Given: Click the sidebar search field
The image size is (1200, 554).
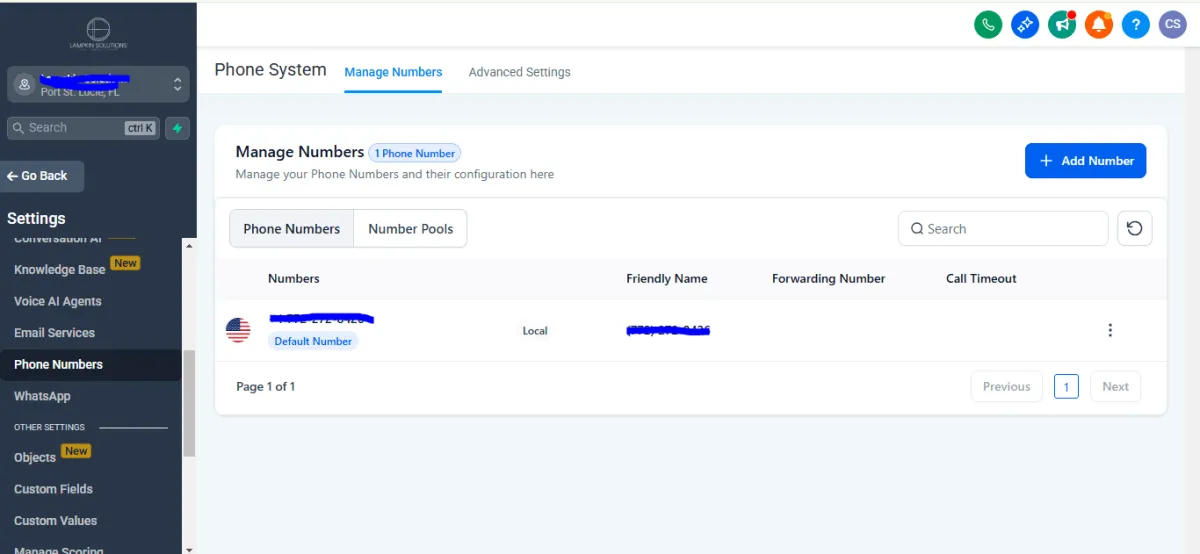Looking at the screenshot, I should (x=84, y=128).
